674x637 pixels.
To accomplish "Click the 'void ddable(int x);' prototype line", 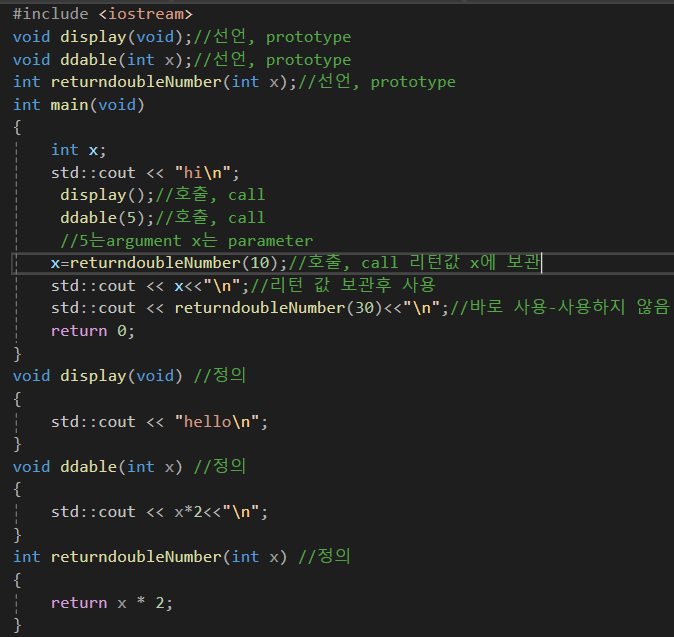I will (182, 60).
